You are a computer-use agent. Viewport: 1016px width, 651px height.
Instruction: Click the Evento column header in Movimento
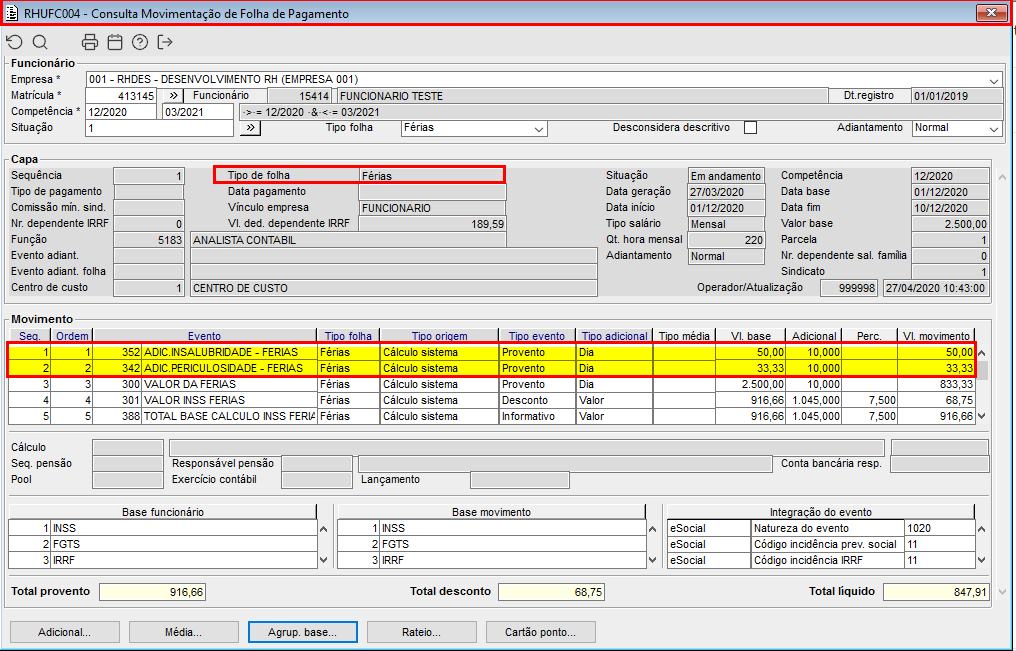[204, 336]
